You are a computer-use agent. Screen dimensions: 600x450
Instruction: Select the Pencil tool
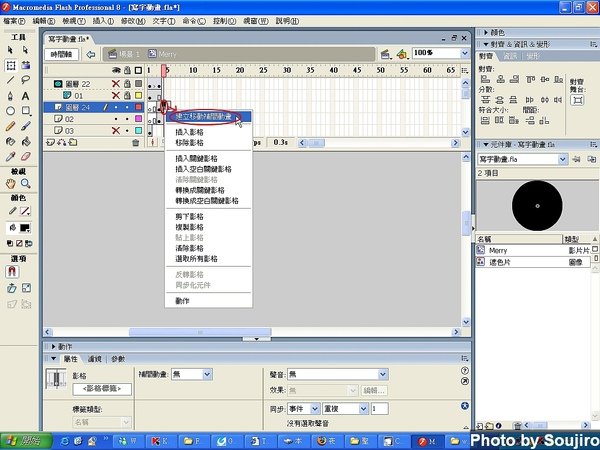[x=10, y=126]
